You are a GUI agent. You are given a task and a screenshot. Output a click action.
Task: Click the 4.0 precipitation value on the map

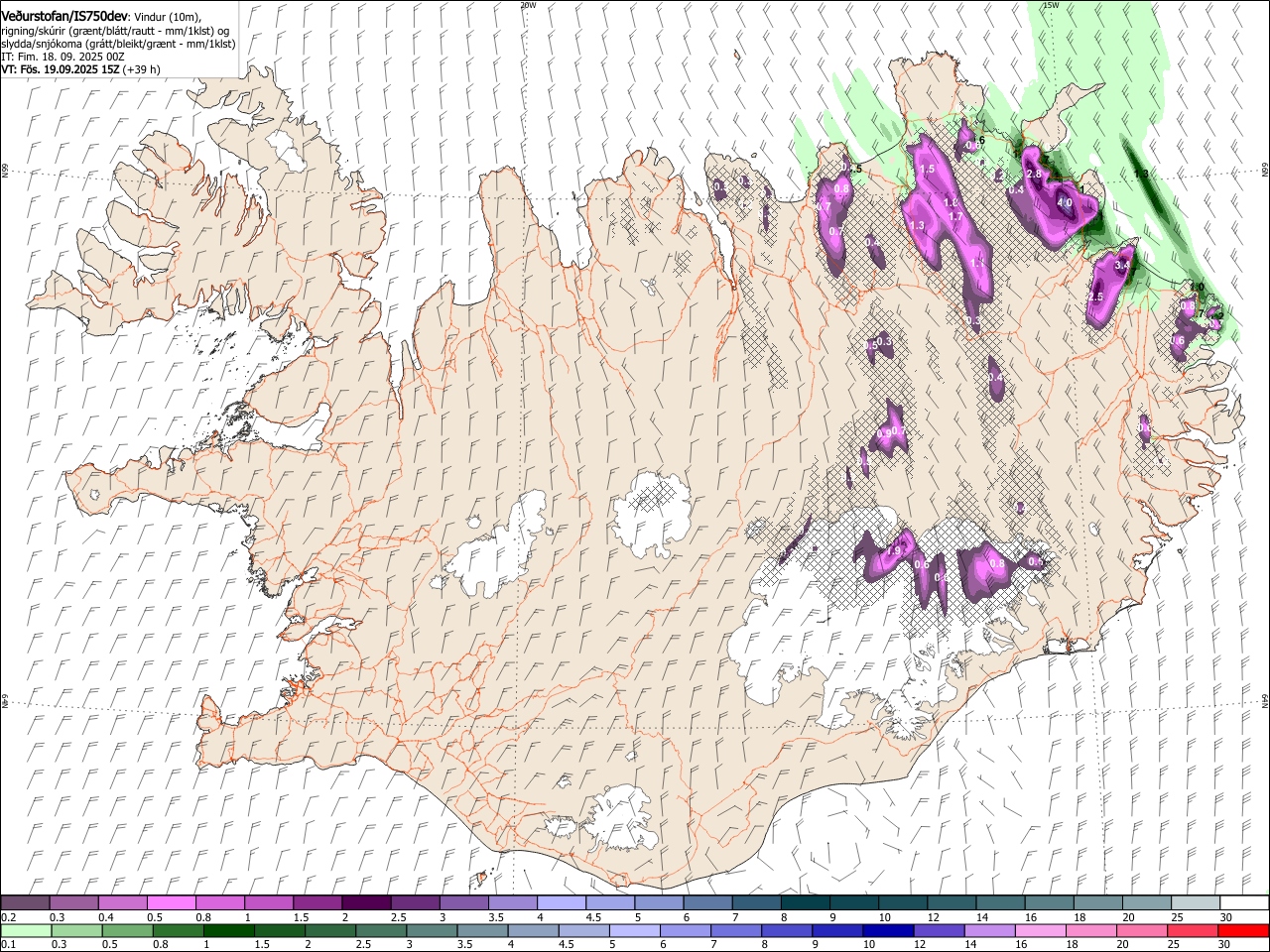(1066, 202)
